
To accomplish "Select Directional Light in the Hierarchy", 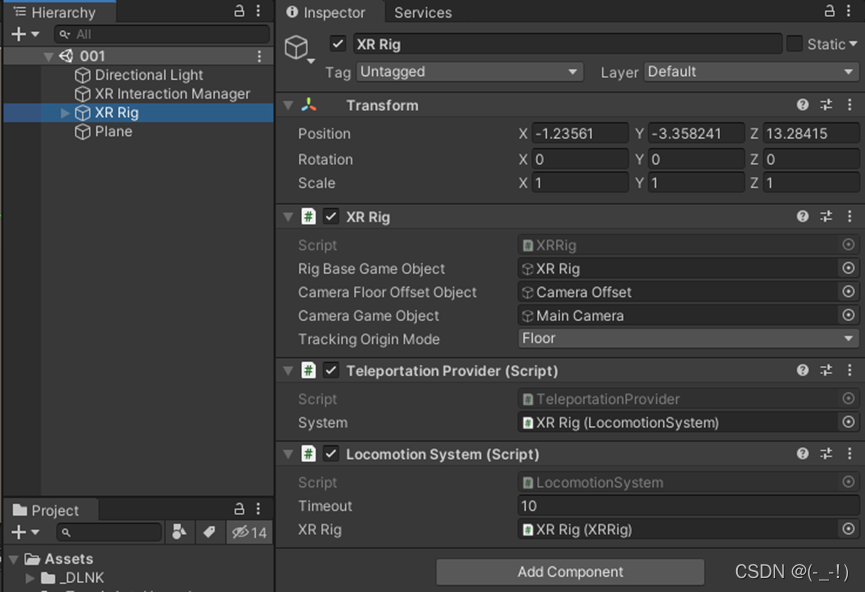I will click(x=148, y=75).
